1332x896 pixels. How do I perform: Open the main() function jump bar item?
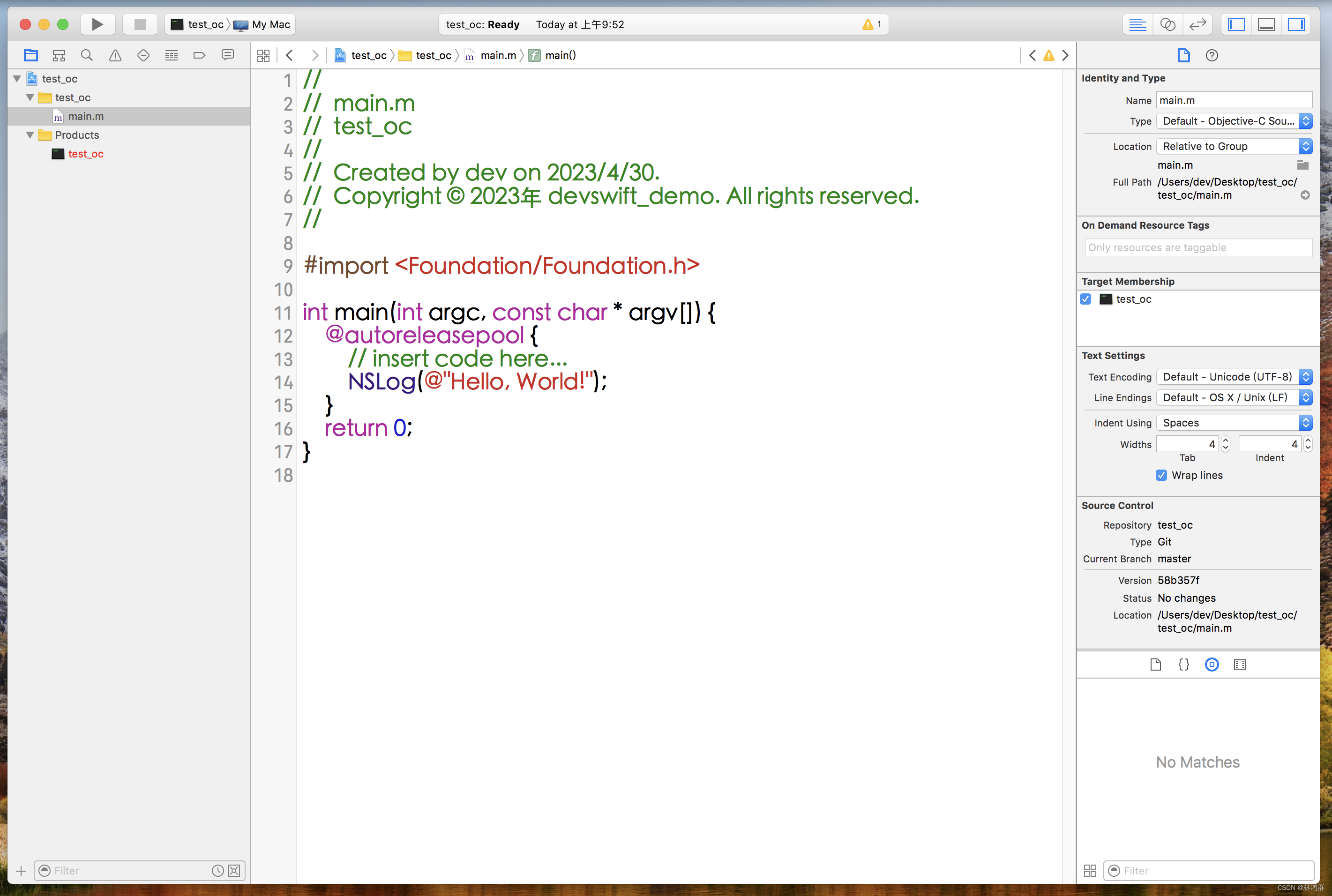[560, 55]
